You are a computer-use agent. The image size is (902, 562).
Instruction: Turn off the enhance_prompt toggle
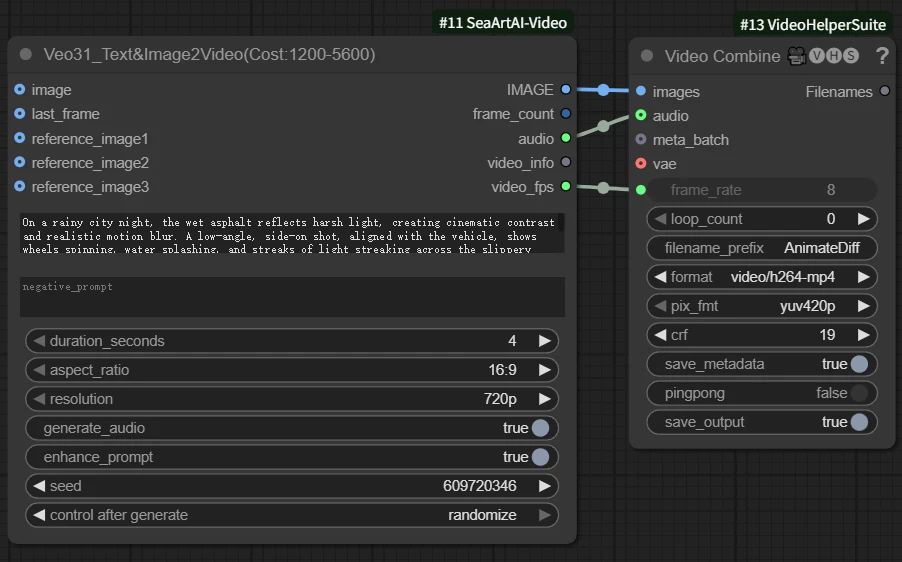tap(540, 457)
